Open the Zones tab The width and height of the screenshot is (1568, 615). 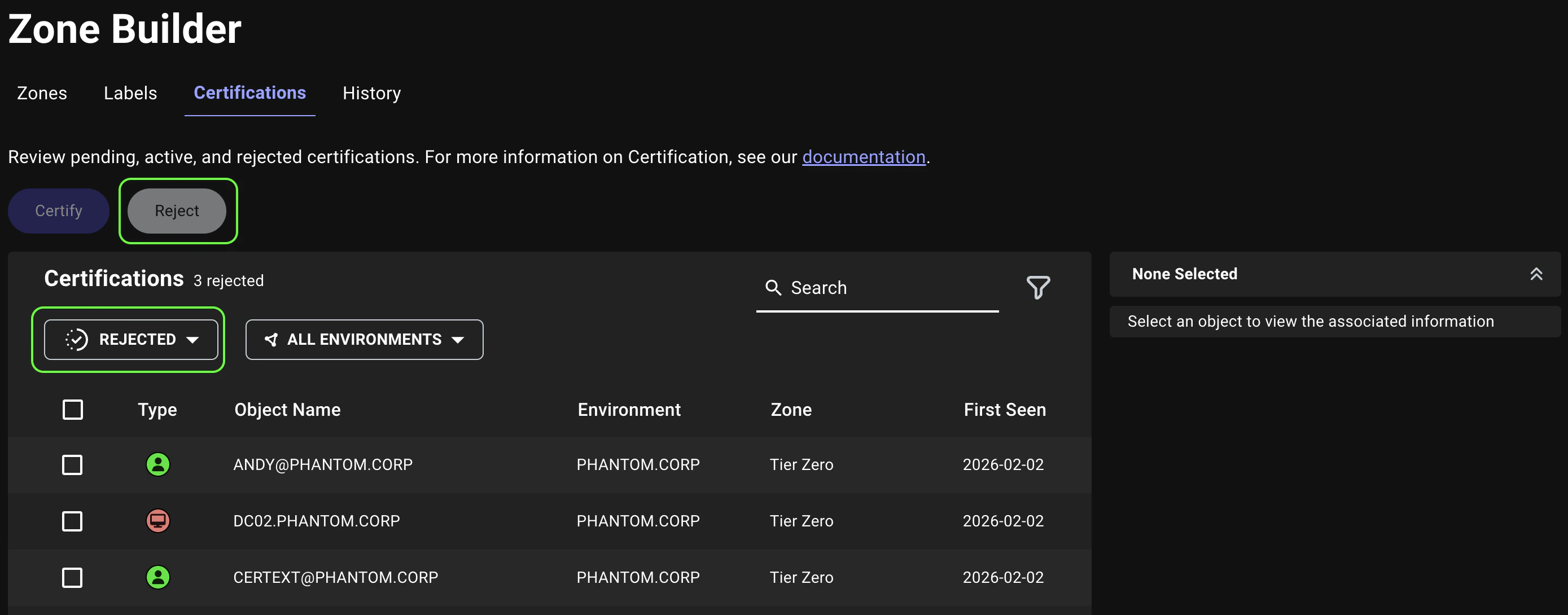coord(41,93)
